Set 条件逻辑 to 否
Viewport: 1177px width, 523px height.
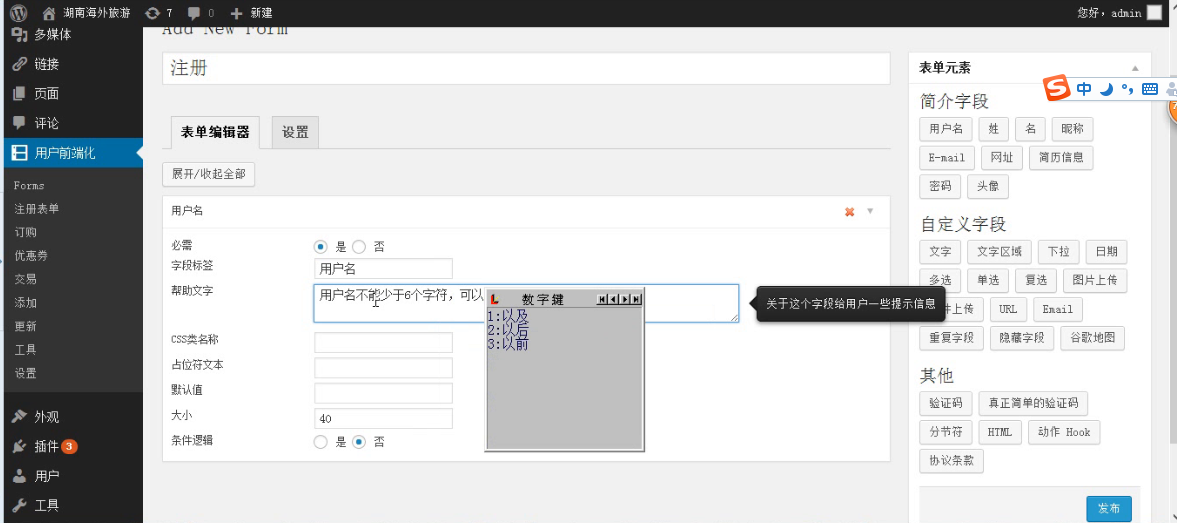click(x=359, y=442)
